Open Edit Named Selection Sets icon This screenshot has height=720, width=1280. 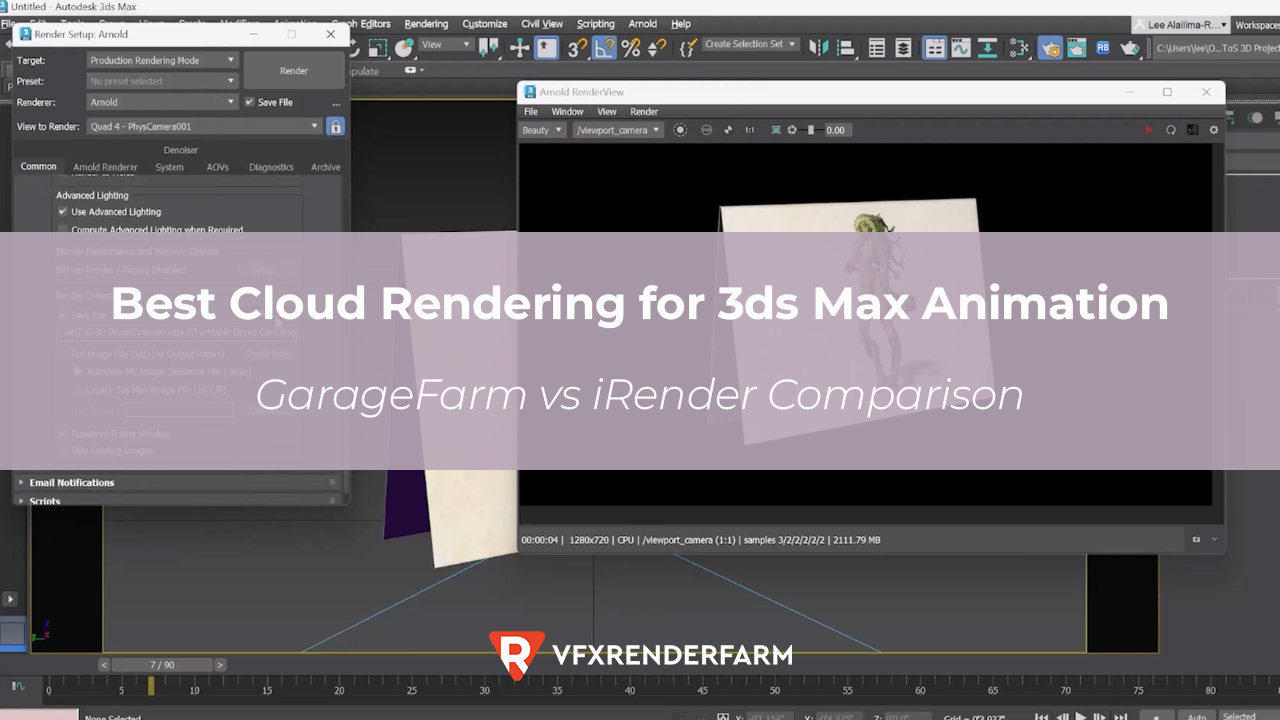pos(688,47)
